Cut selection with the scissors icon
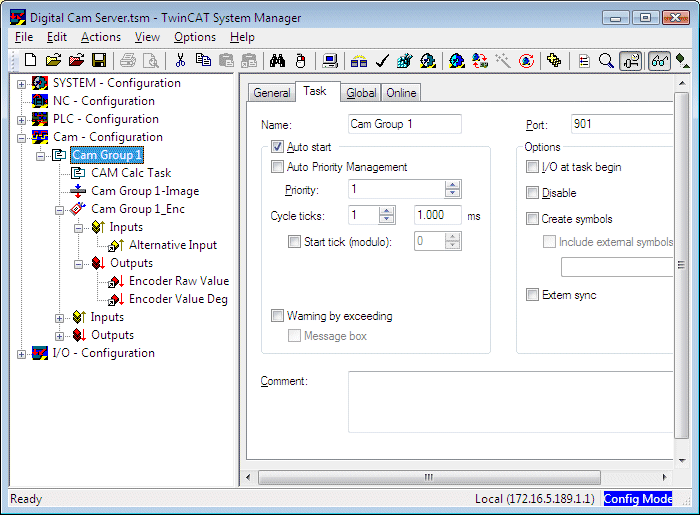 pos(180,60)
